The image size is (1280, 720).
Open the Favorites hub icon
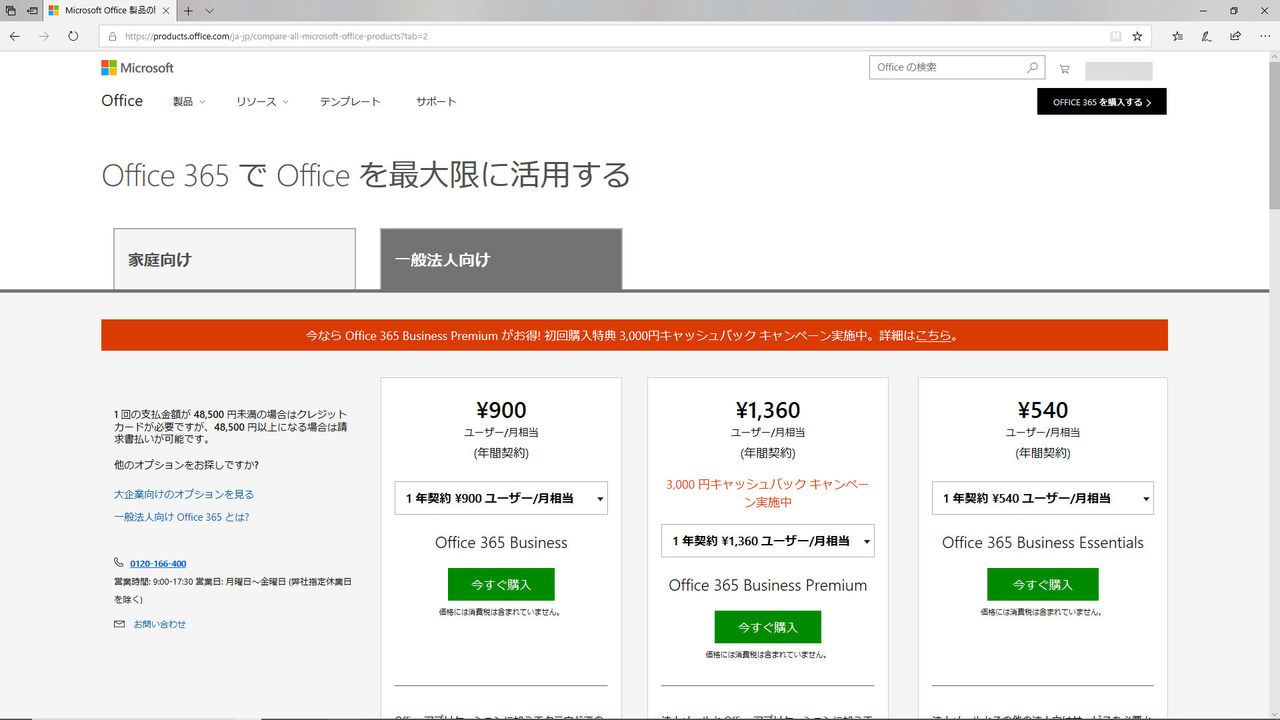click(x=1177, y=36)
